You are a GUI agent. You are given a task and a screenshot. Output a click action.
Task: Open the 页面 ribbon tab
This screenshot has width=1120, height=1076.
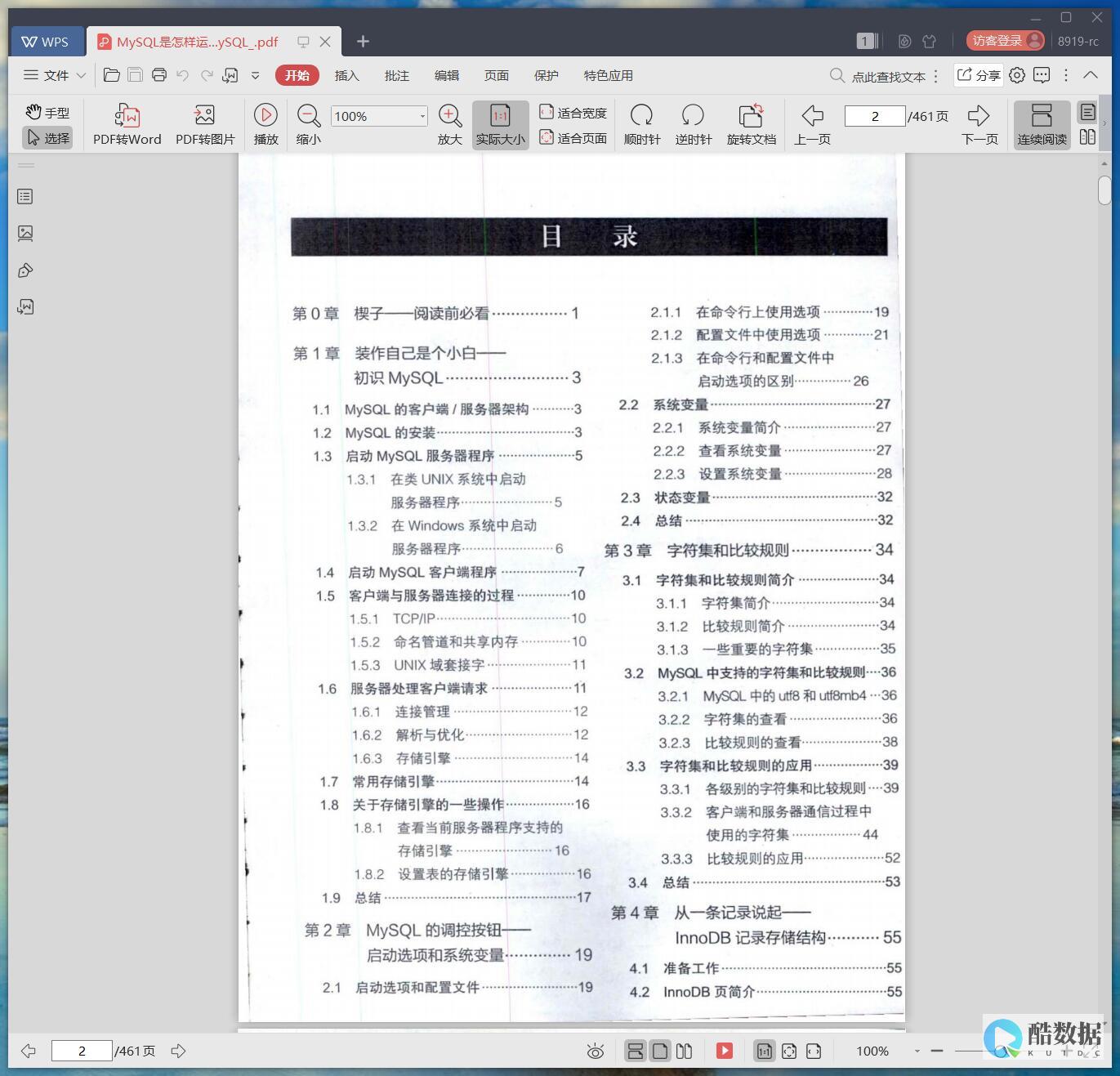tap(497, 75)
